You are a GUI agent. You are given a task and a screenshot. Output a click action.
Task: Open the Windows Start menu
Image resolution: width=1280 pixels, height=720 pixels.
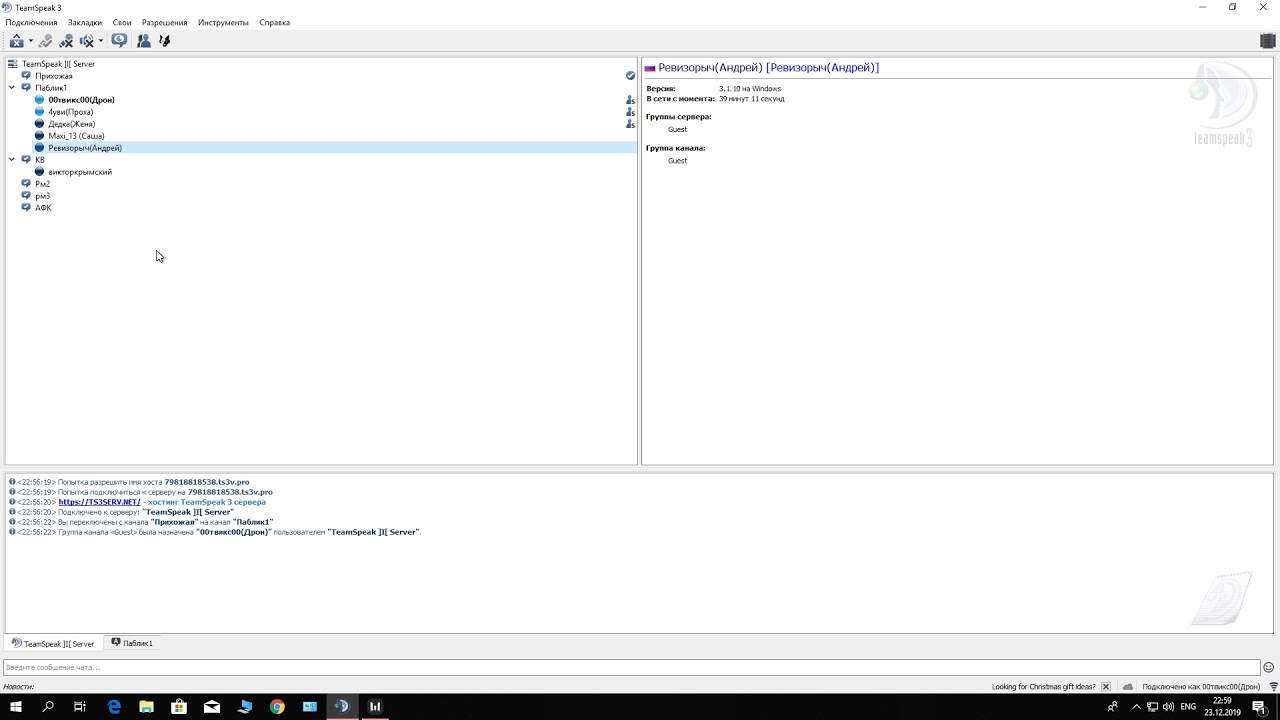pos(16,707)
